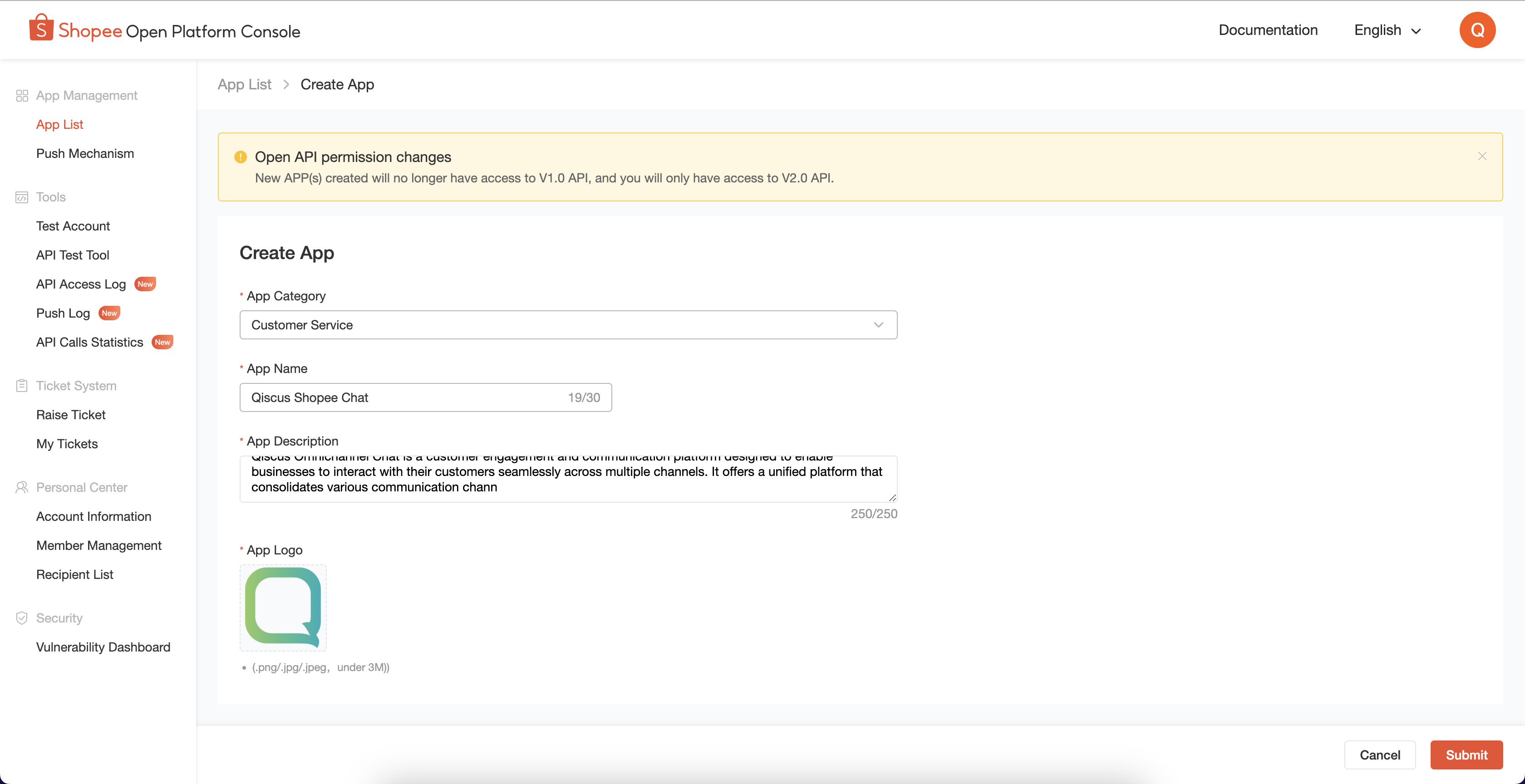
Task: Click the Tools section icon
Action: (22, 197)
